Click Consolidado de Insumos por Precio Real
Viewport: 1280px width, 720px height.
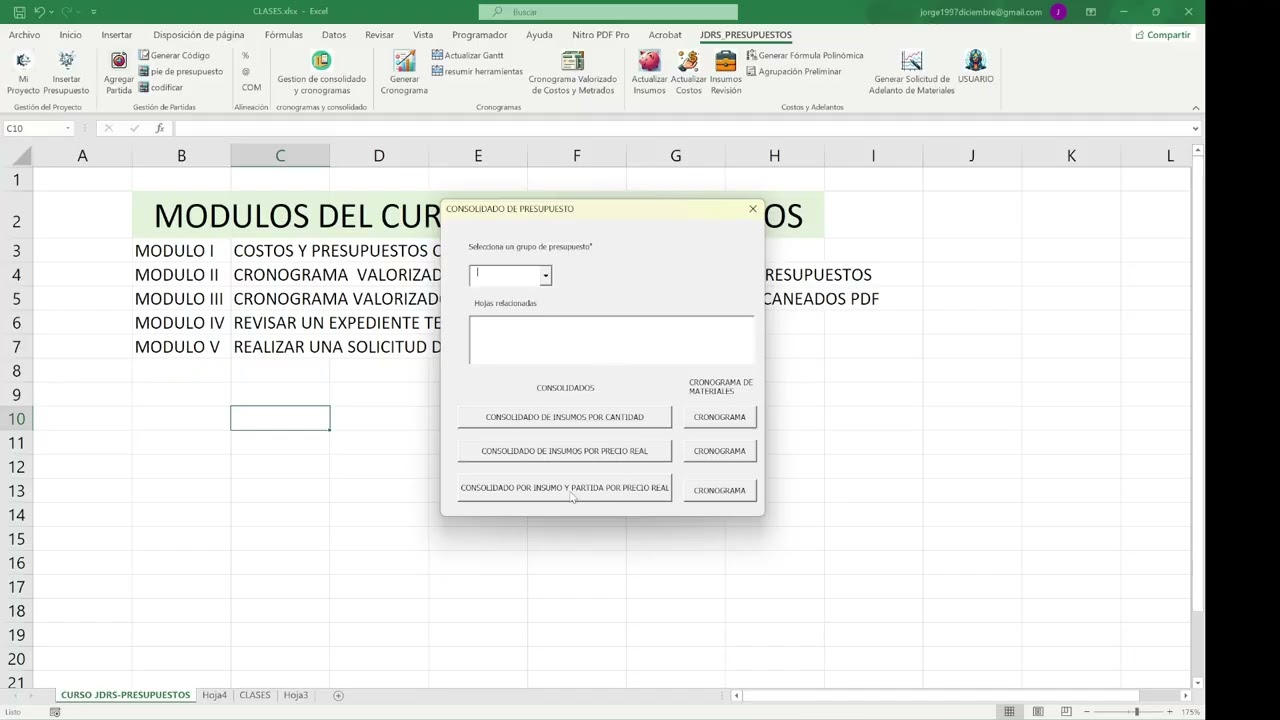point(565,451)
